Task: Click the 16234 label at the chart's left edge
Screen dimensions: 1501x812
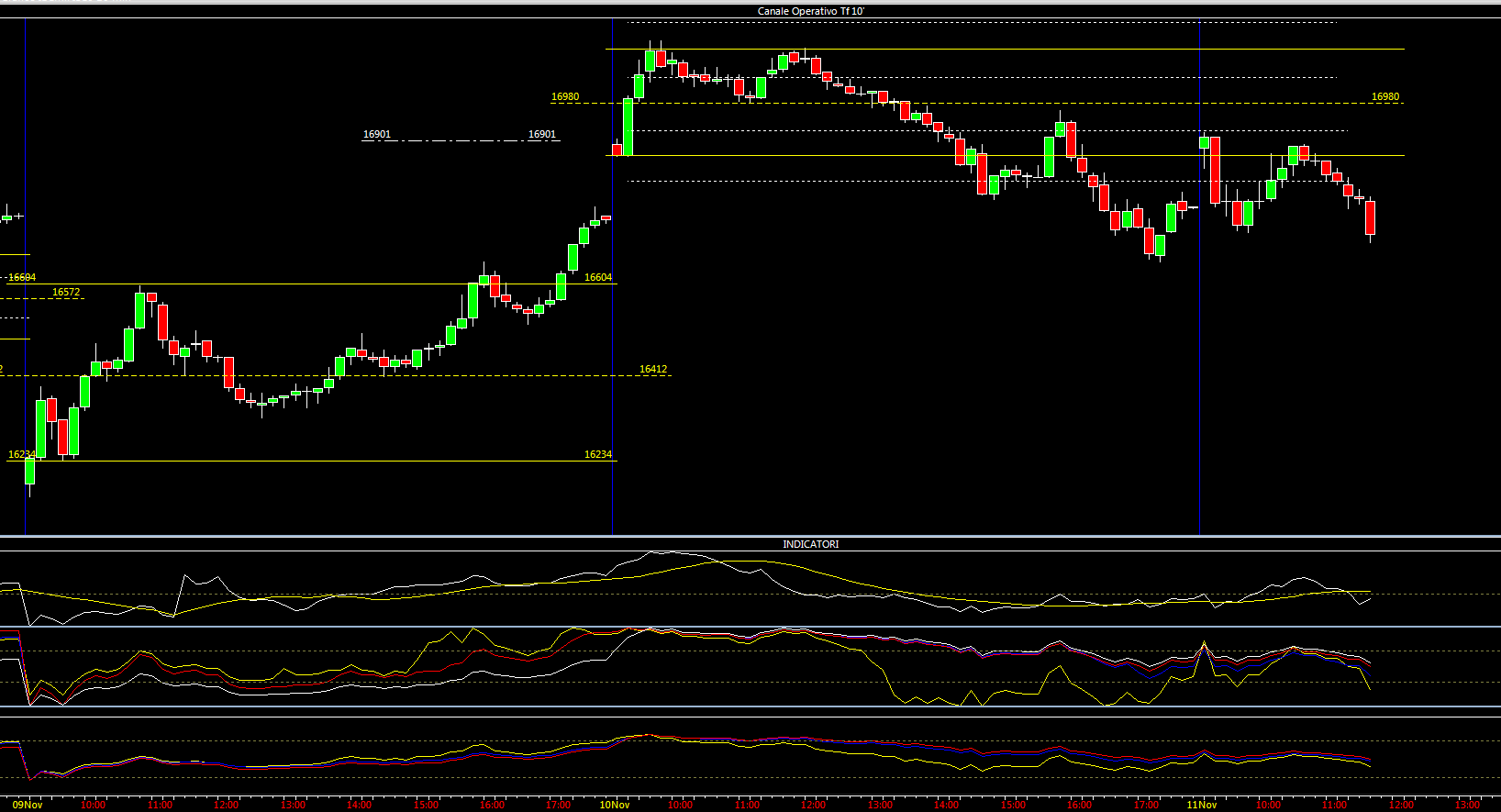Action: [x=22, y=454]
